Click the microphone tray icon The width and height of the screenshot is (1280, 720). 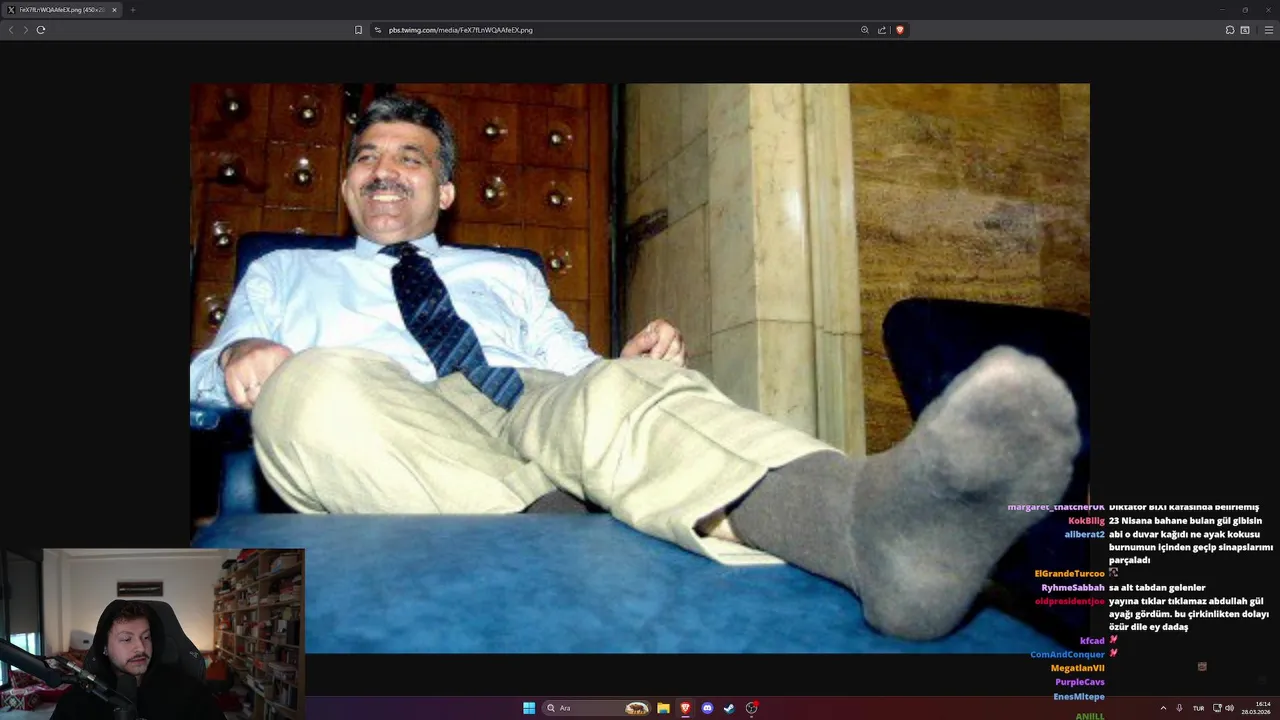(x=1179, y=708)
